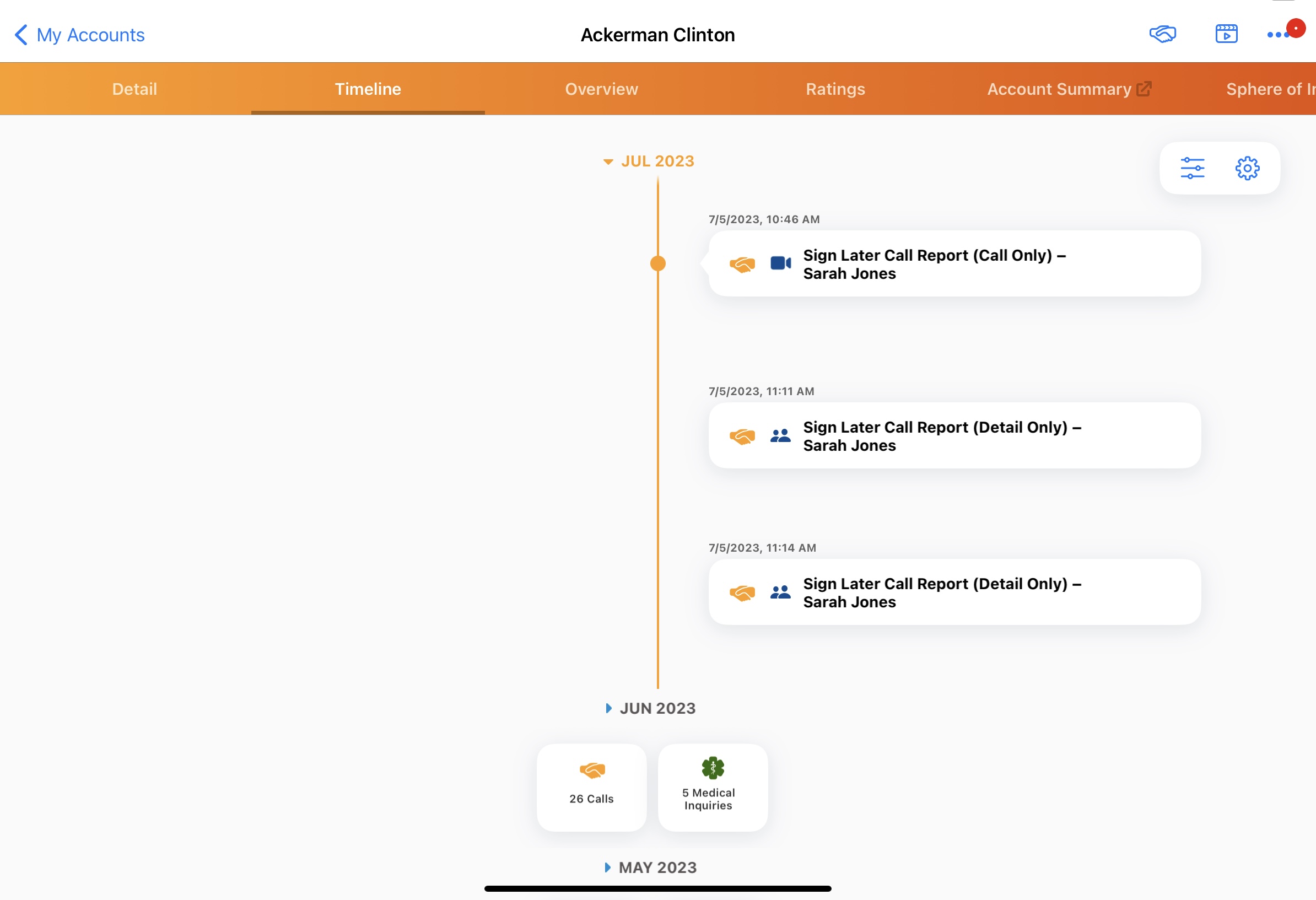Screen dimensions: 1316x900
Task: Switch to the Overview tab
Action: (601, 89)
